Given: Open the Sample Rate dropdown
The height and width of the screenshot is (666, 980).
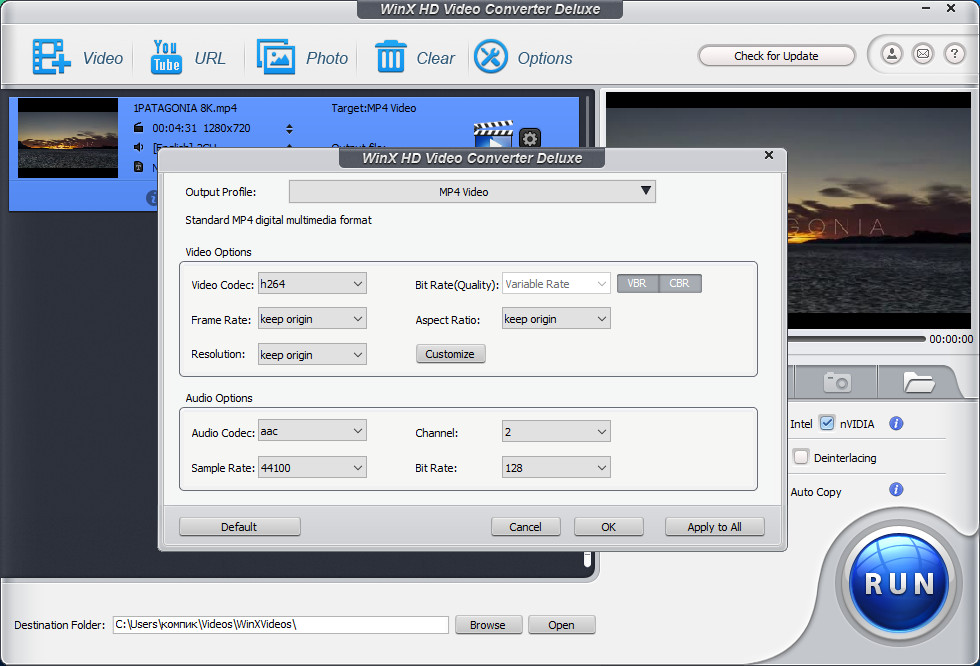Looking at the screenshot, I should [x=312, y=467].
